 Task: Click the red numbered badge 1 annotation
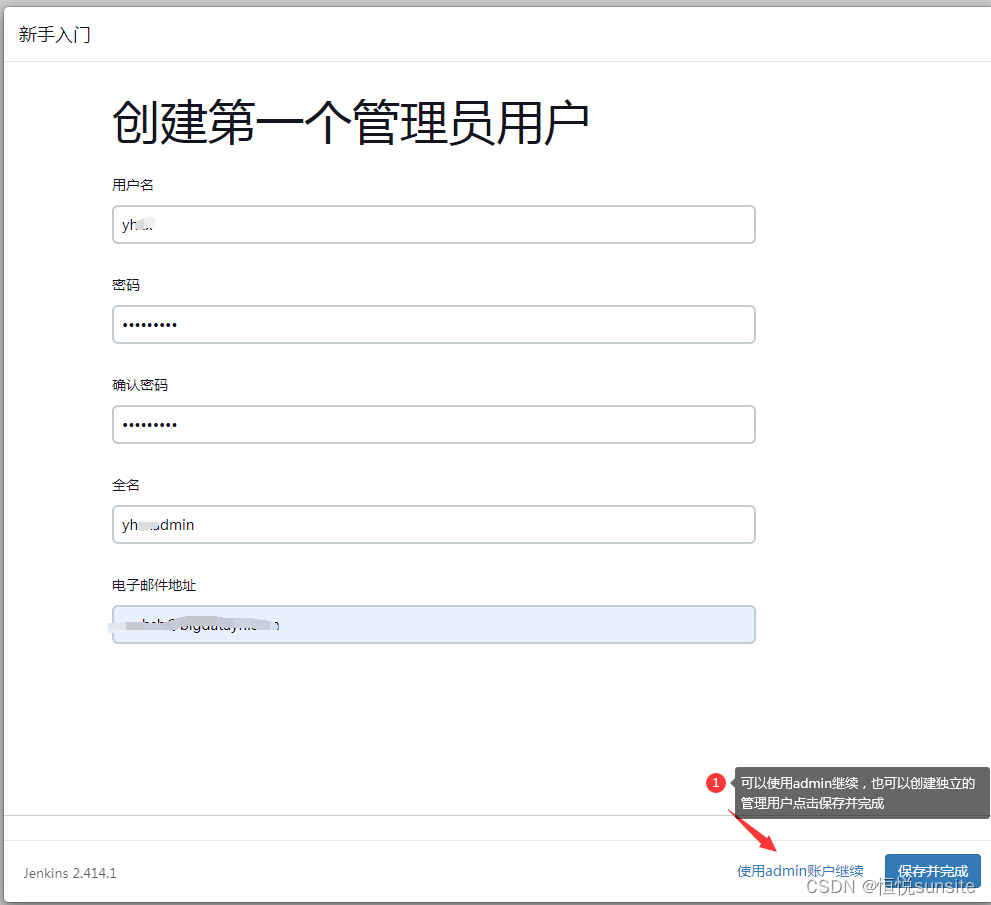coord(716,782)
